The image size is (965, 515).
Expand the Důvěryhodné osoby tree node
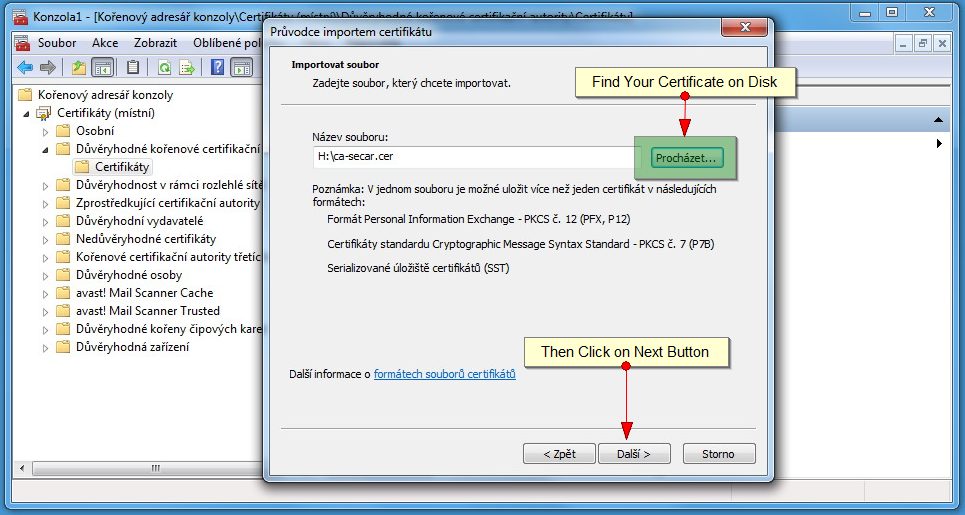click(x=45, y=275)
